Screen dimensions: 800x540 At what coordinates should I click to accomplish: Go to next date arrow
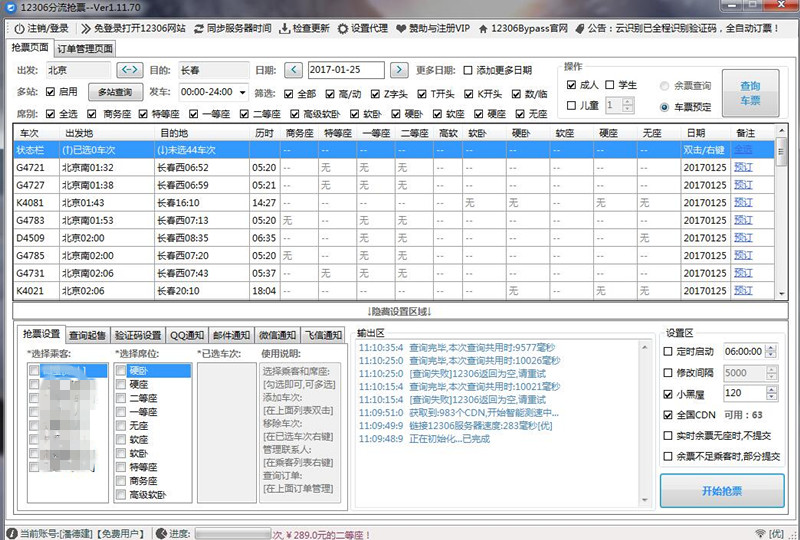(x=399, y=69)
